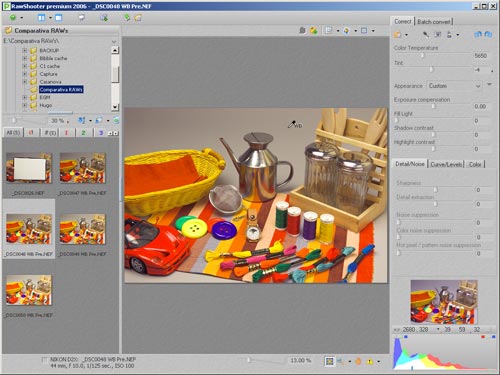Select the _DSC0026.NEF thumbnail
The width and height of the screenshot is (500, 375).
click(x=29, y=168)
